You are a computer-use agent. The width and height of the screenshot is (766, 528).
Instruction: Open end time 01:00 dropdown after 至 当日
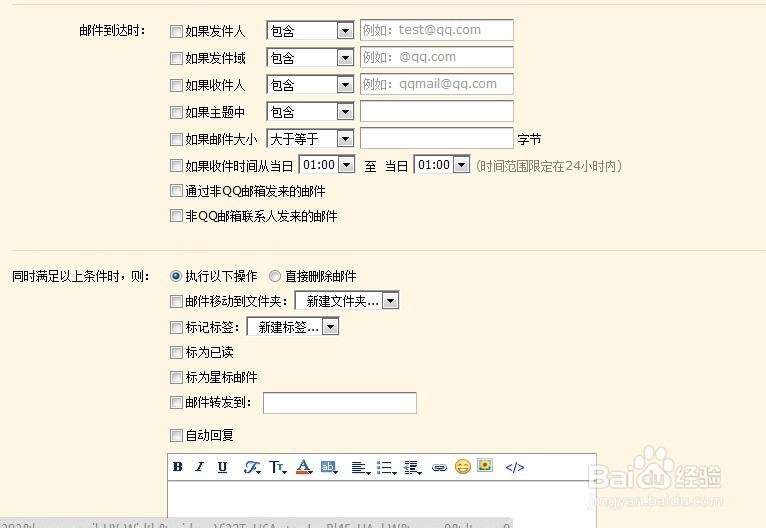pyautogui.click(x=442, y=165)
